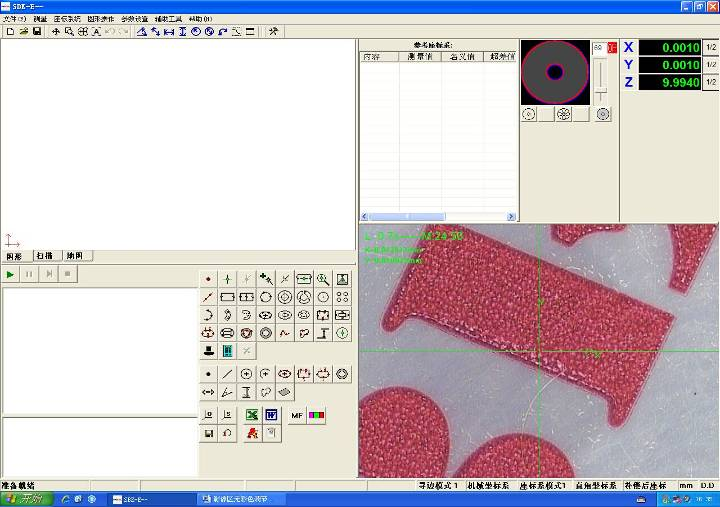This screenshot has height=507, width=720.
Task: Click the red figure icon below Excel
Action: click(x=252, y=433)
